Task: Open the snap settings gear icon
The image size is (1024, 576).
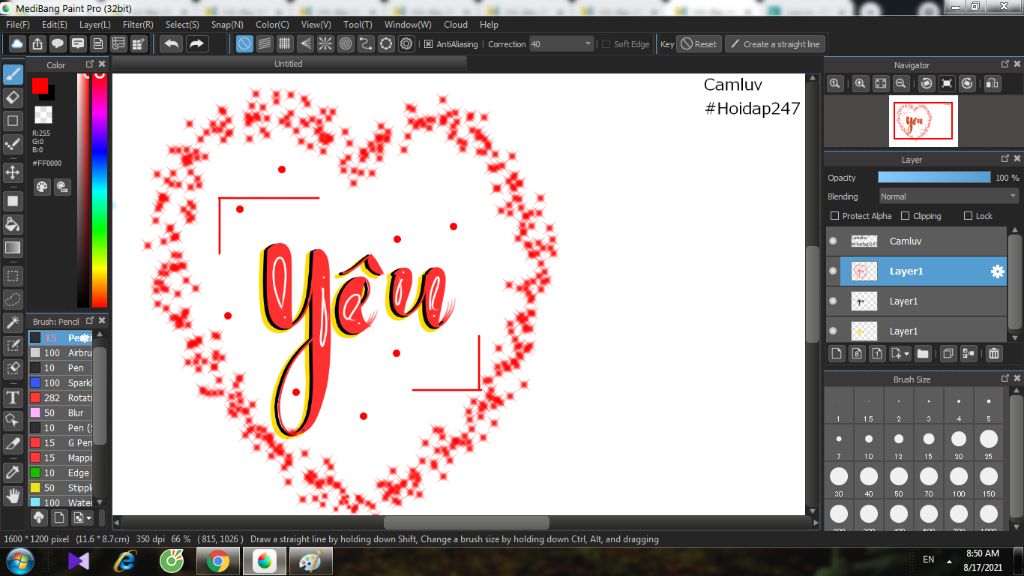Action: coord(406,44)
